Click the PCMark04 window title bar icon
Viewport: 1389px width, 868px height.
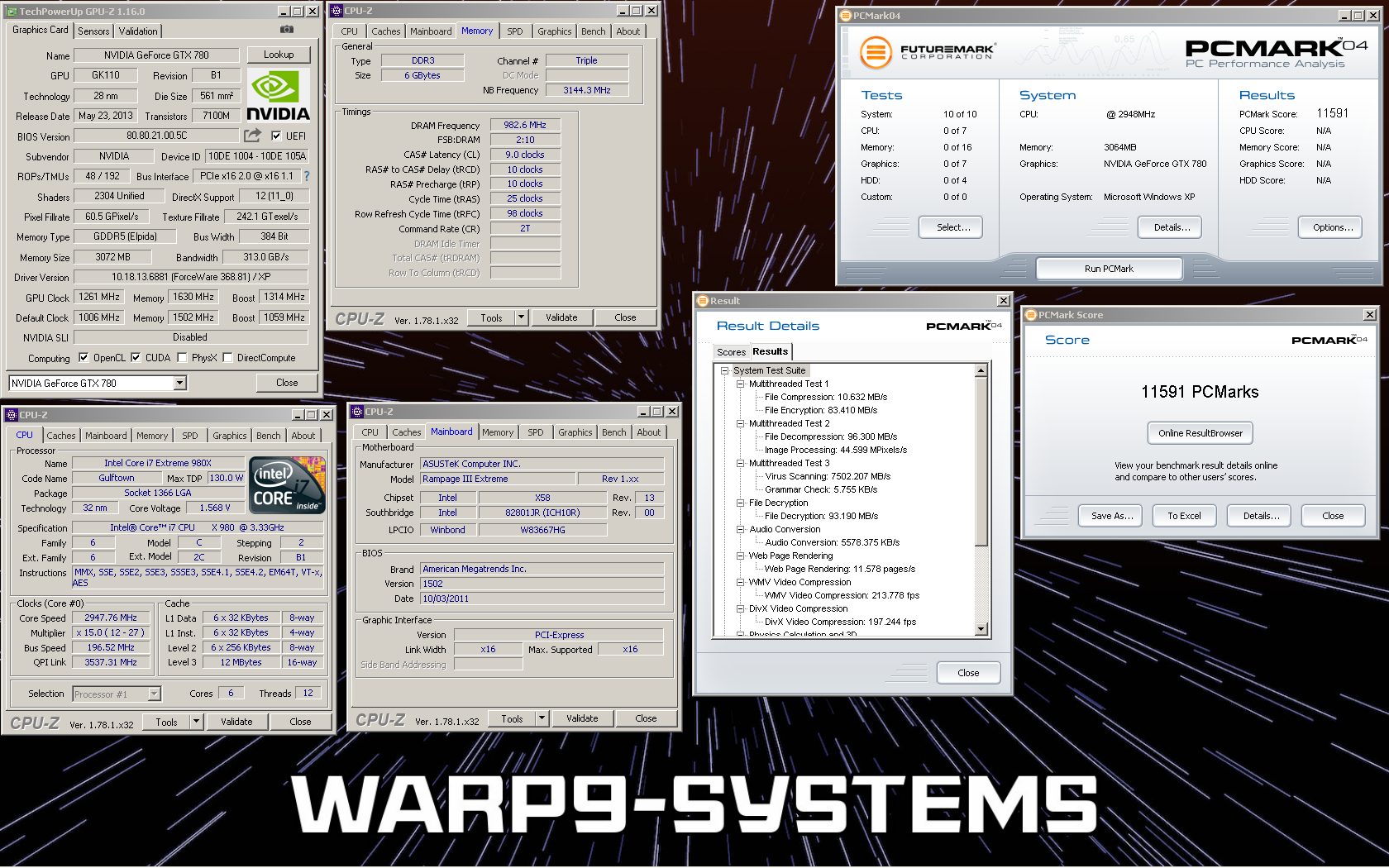point(846,16)
